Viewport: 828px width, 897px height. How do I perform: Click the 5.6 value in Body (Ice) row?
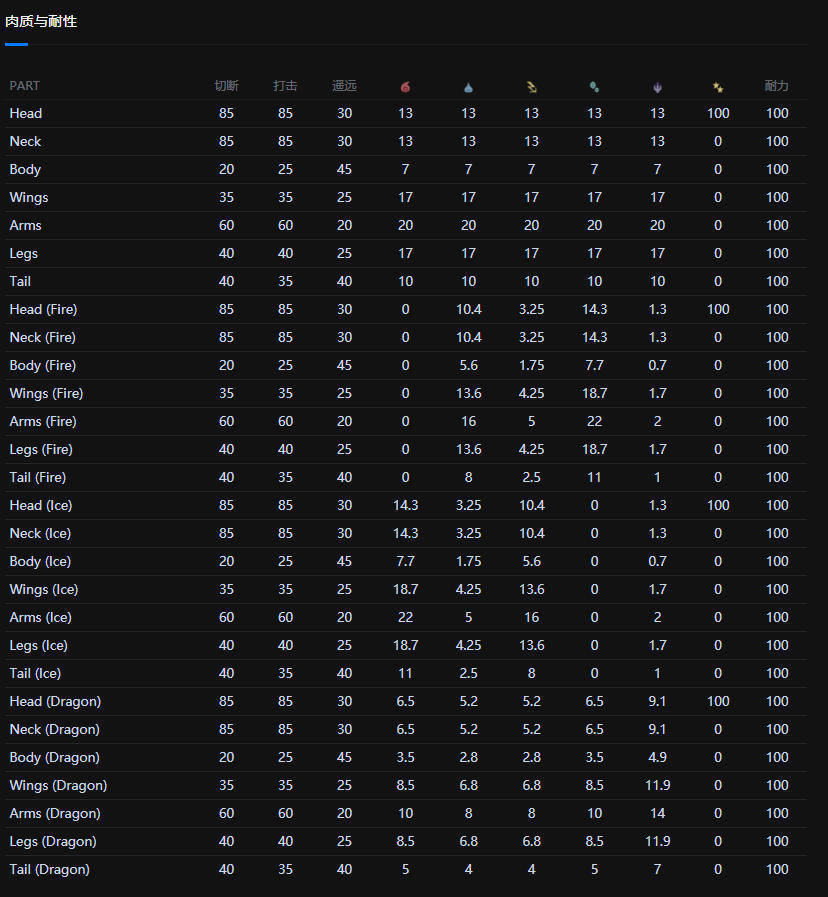point(532,562)
